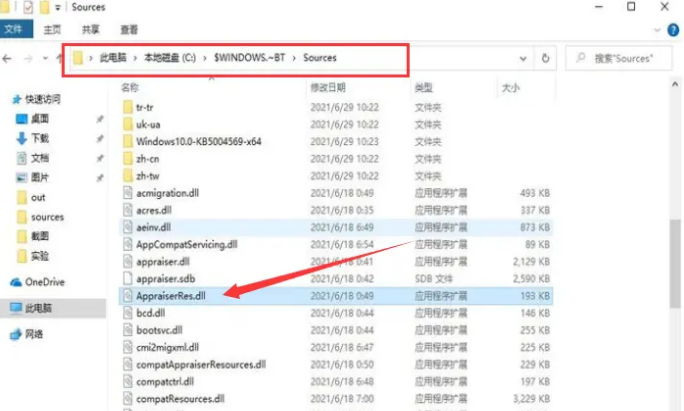The height and width of the screenshot is (411, 684).
Task: Select the appraiser.dll file icon
Action: [x=127, y=261]
